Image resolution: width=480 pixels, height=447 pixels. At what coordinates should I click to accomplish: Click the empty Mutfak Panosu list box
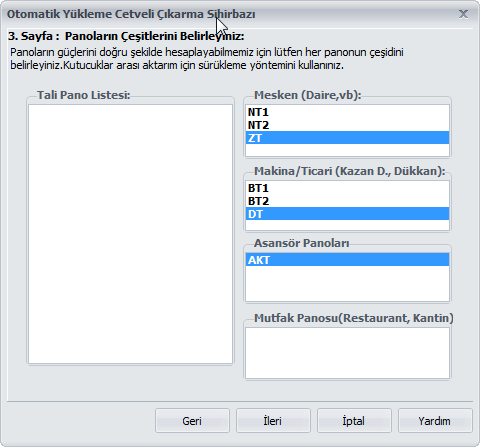(x=347, y=353)
